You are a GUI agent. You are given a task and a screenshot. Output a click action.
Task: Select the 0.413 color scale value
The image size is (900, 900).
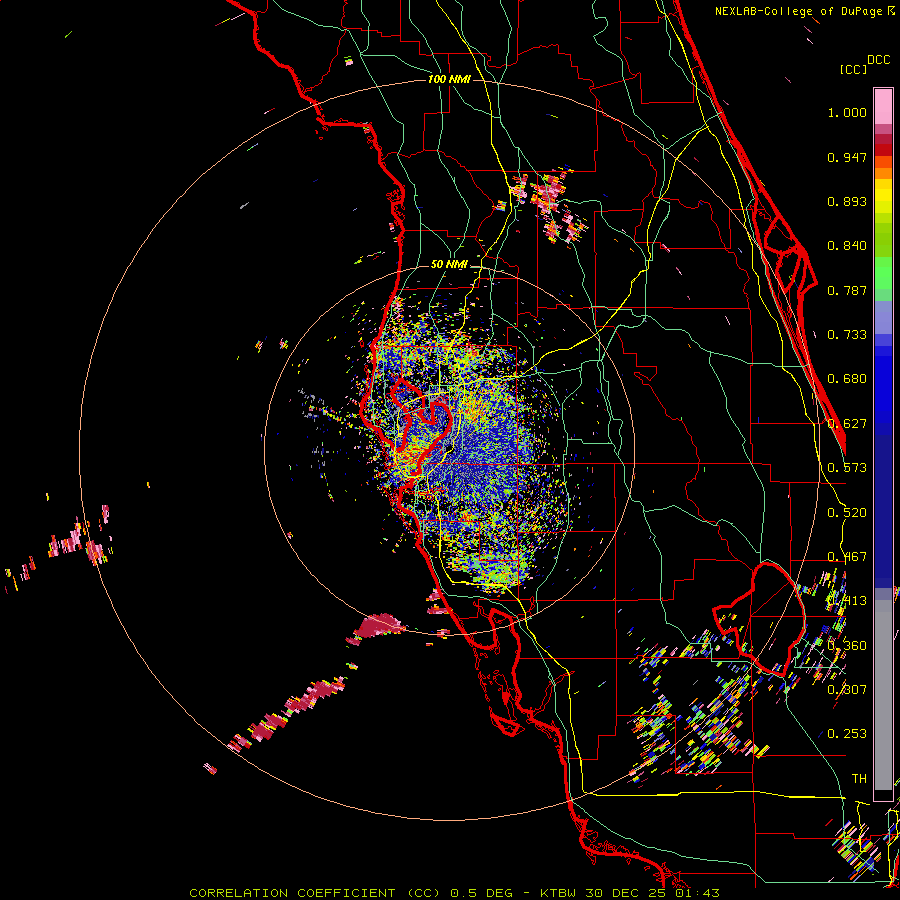tap(847, 601)
